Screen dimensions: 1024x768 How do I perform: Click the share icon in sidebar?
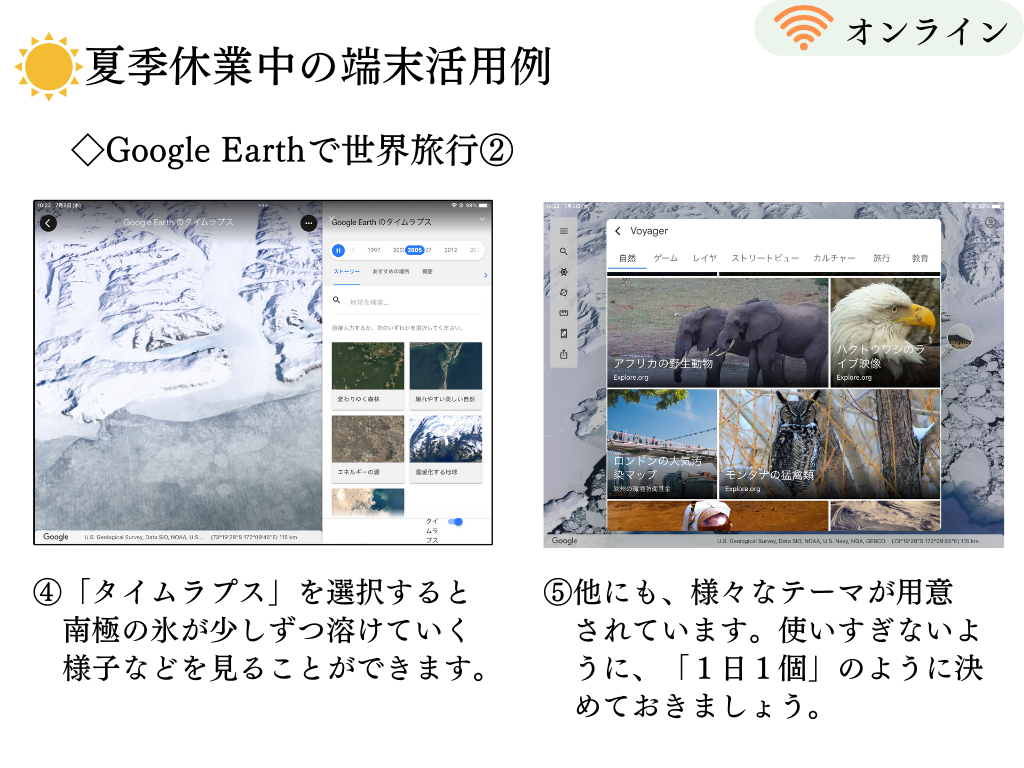[564, 355]
